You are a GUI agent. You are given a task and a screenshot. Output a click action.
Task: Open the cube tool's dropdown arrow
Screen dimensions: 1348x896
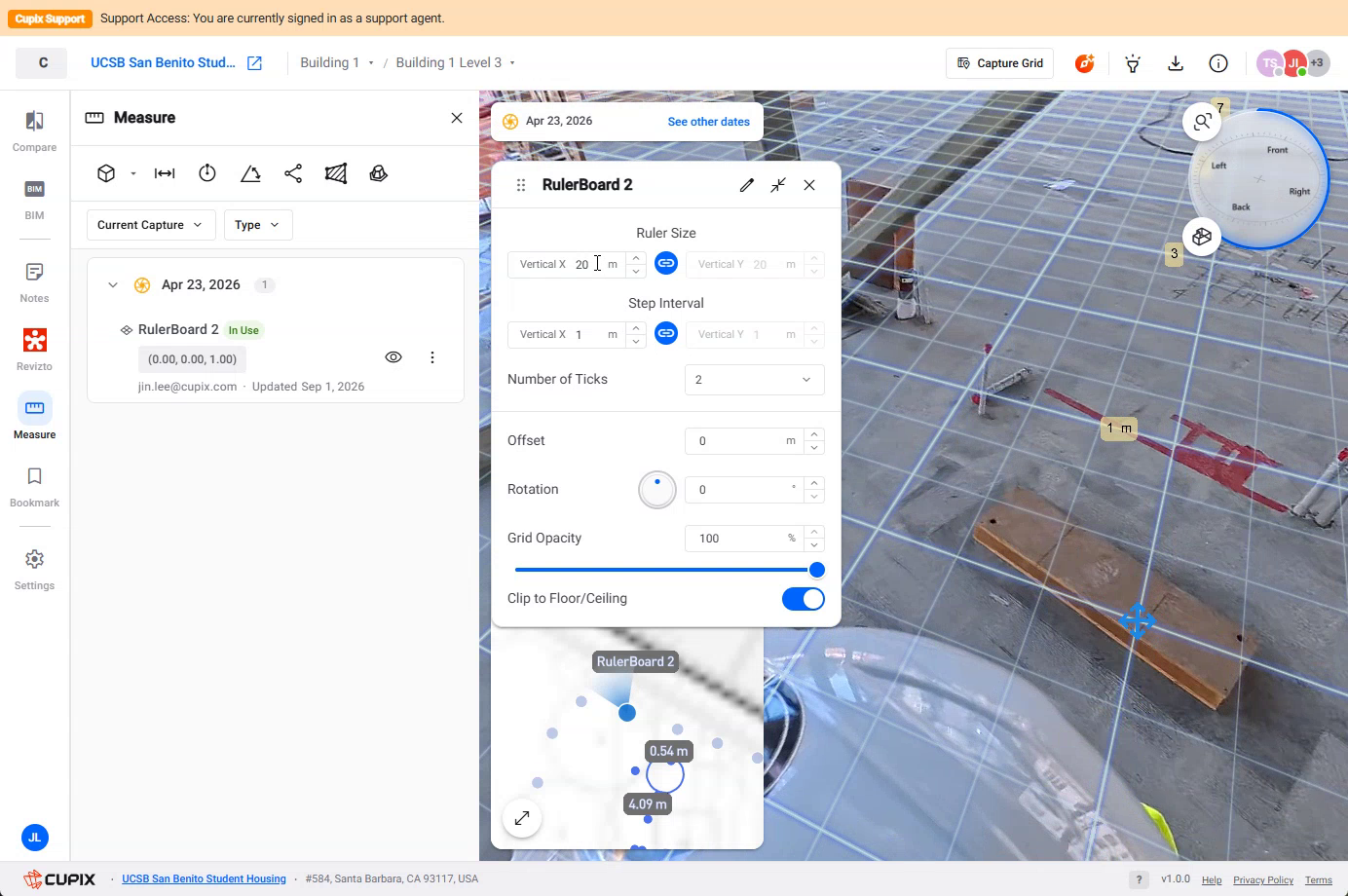133,173
